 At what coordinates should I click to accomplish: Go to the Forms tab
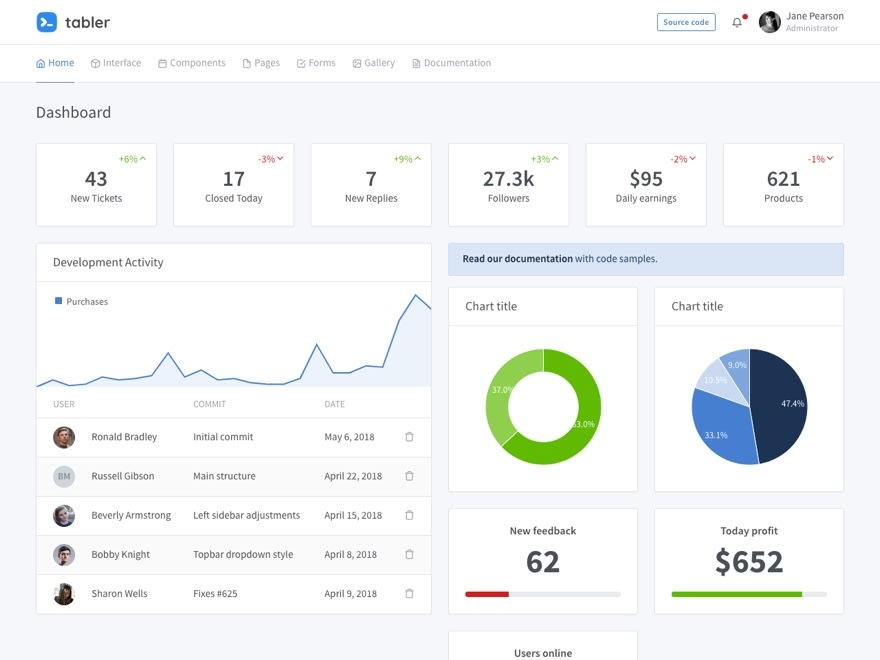(x=316, y=63)
